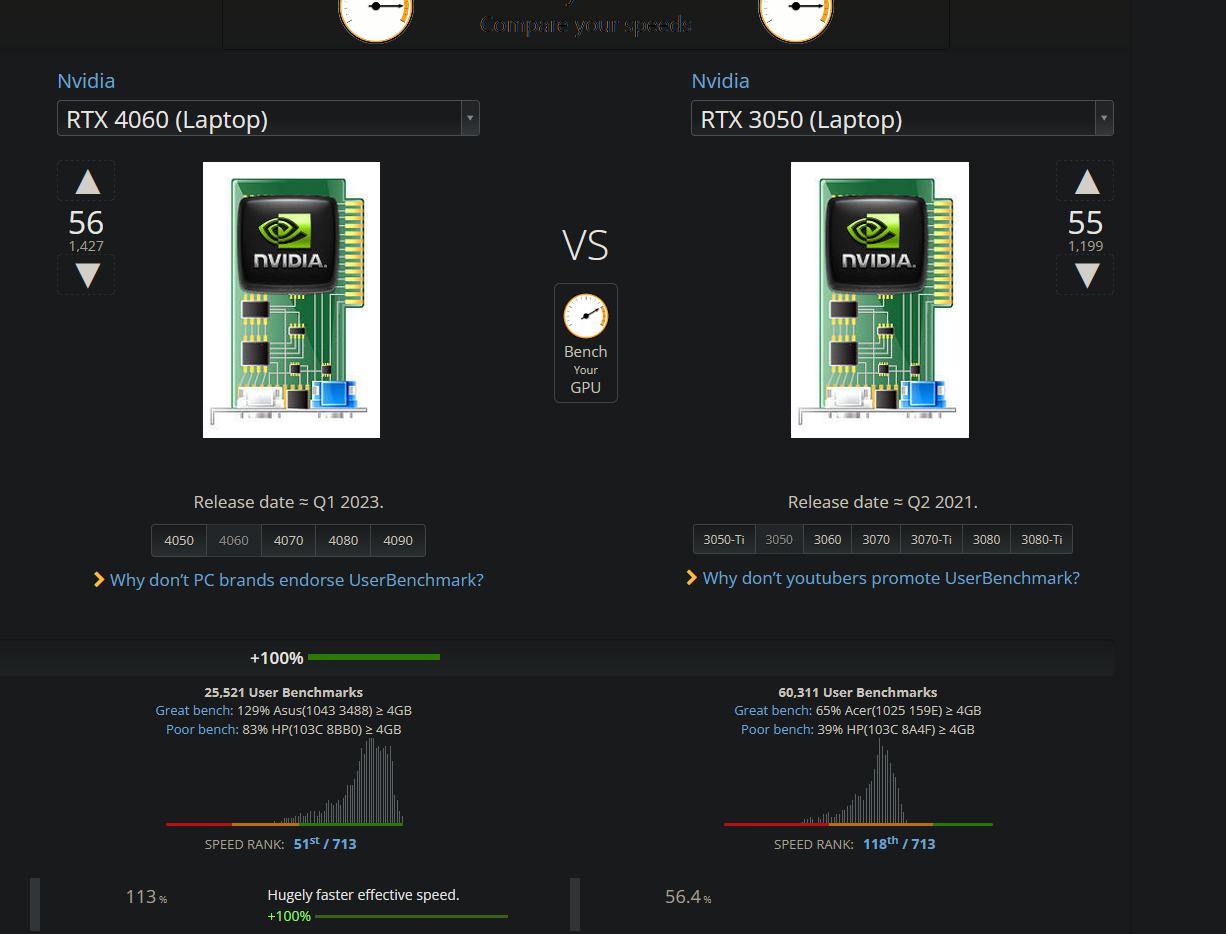The image size is (1226, 934).
Task: Open Poor bench 83% HP(103C 8BB0) result
Action: click(x=284, y=730)
